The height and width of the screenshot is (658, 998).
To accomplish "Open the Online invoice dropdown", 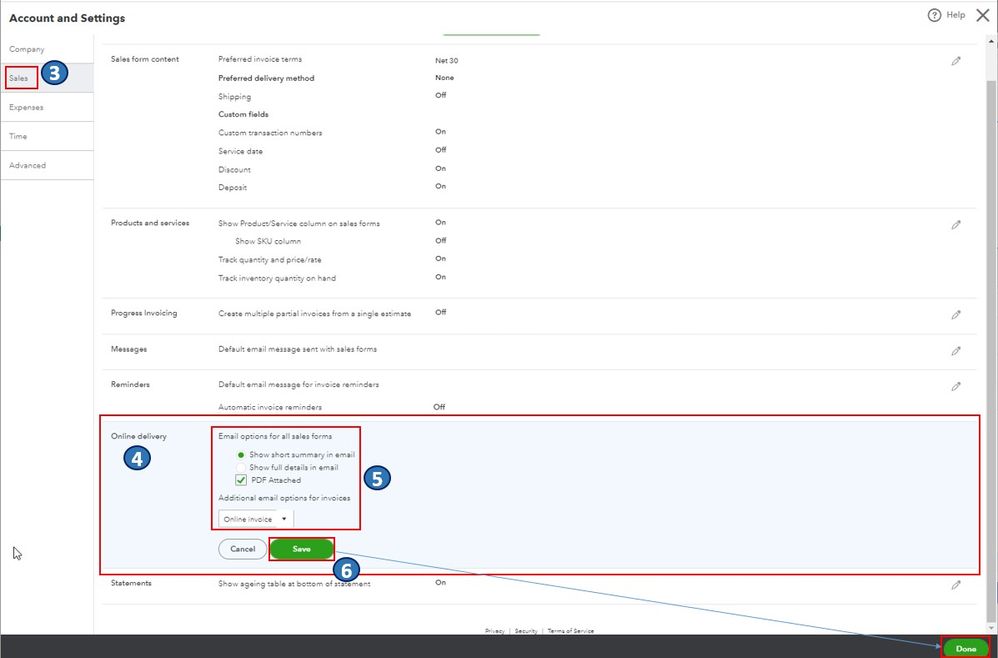I will [x=256, y=519].
